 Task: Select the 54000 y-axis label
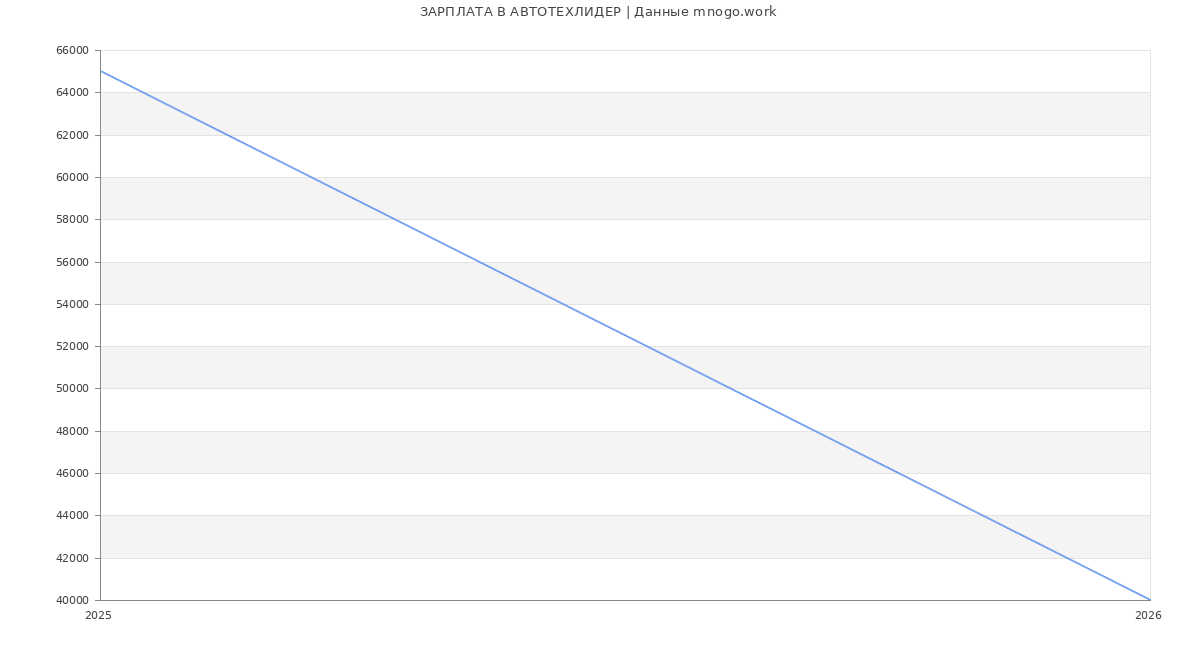pos(74,304)
